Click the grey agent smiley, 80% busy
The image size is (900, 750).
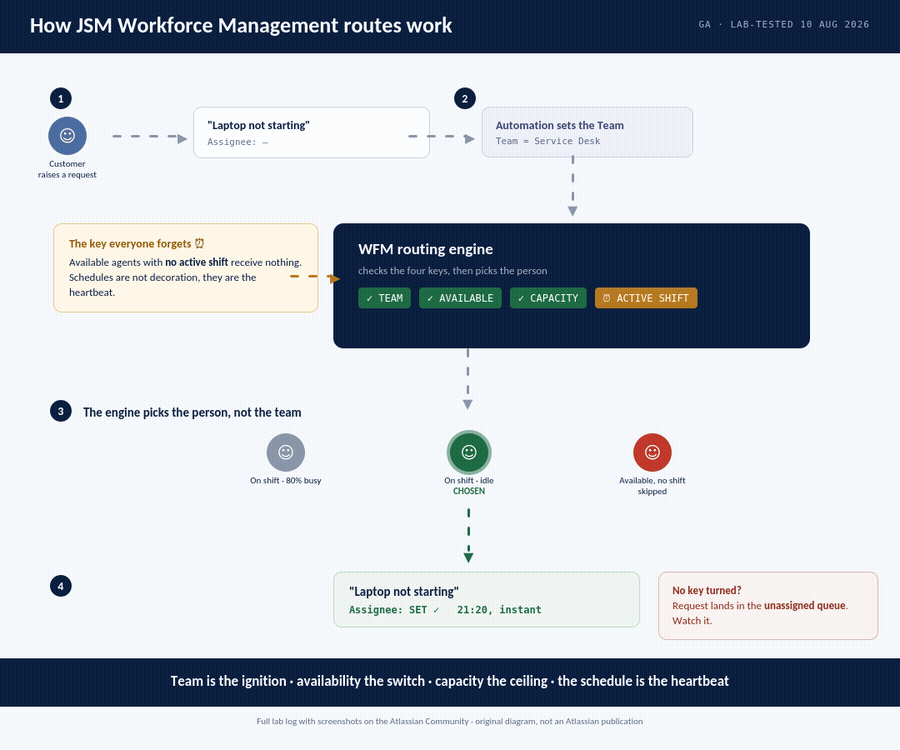286,452
